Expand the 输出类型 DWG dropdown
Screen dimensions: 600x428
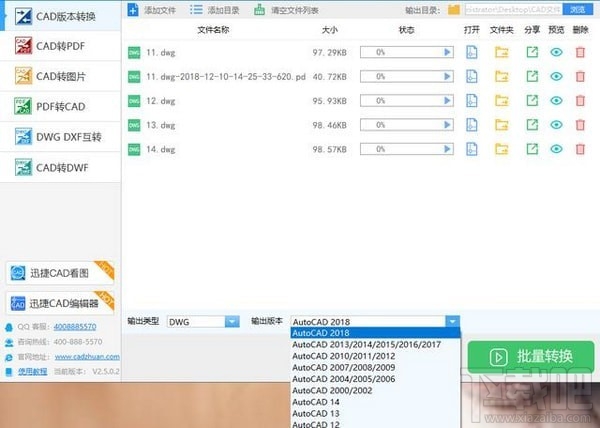tap(232, 322)
